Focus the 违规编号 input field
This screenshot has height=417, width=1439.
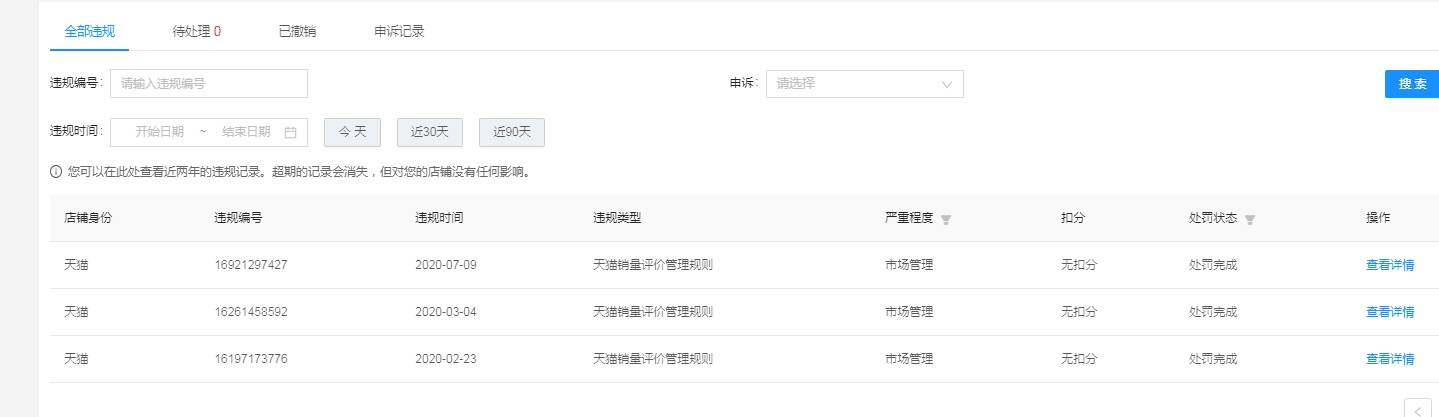point(209,84)
